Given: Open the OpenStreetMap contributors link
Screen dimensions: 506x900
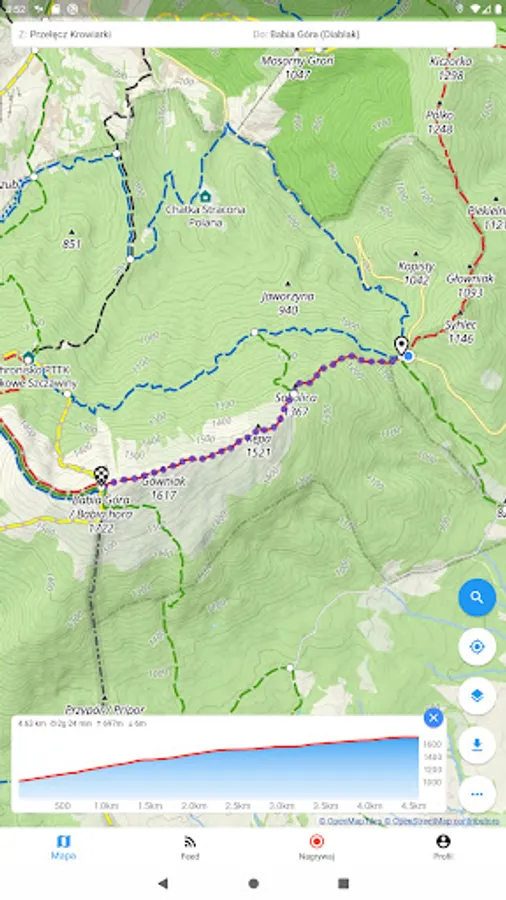Looking at the screenshot, I should tap(442, 821).
